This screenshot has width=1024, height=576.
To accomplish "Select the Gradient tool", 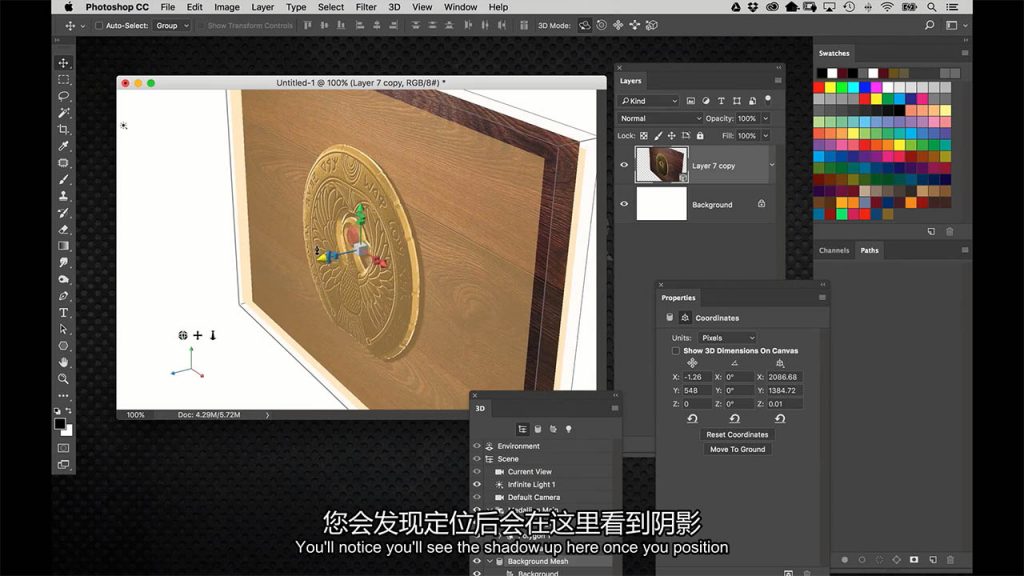I will (63, 246).
